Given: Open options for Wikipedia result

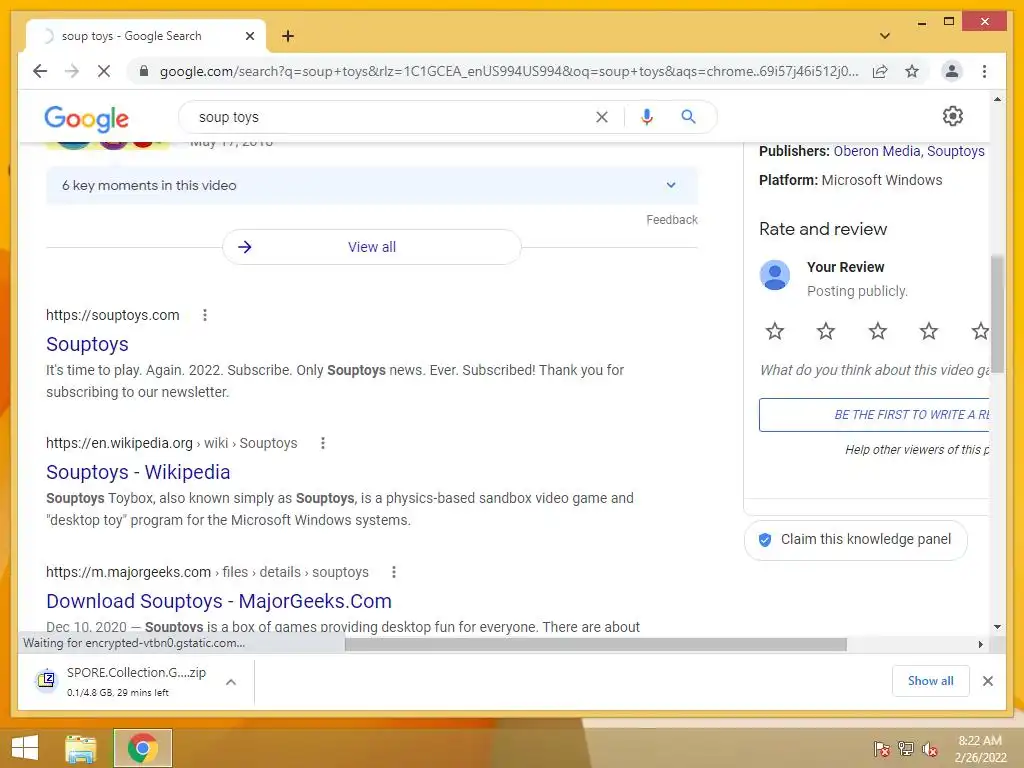Looking at the screenshot, I should [323, 443].
